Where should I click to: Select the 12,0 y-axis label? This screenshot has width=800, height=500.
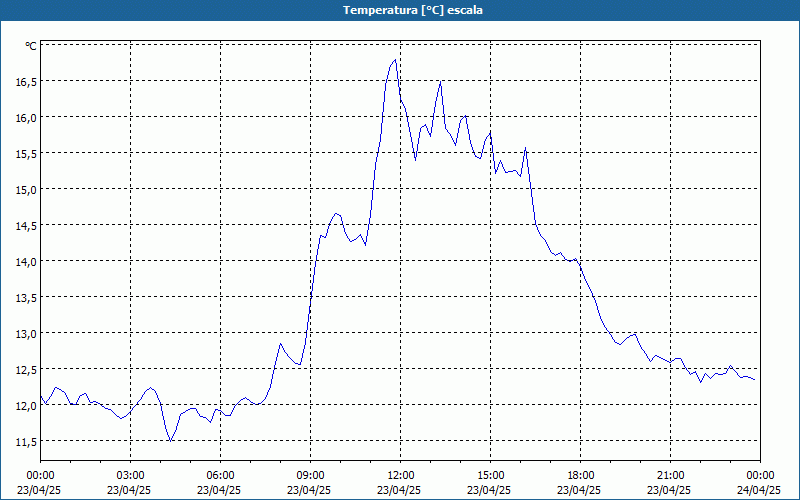pyautogui.click(x=26, y=406)
